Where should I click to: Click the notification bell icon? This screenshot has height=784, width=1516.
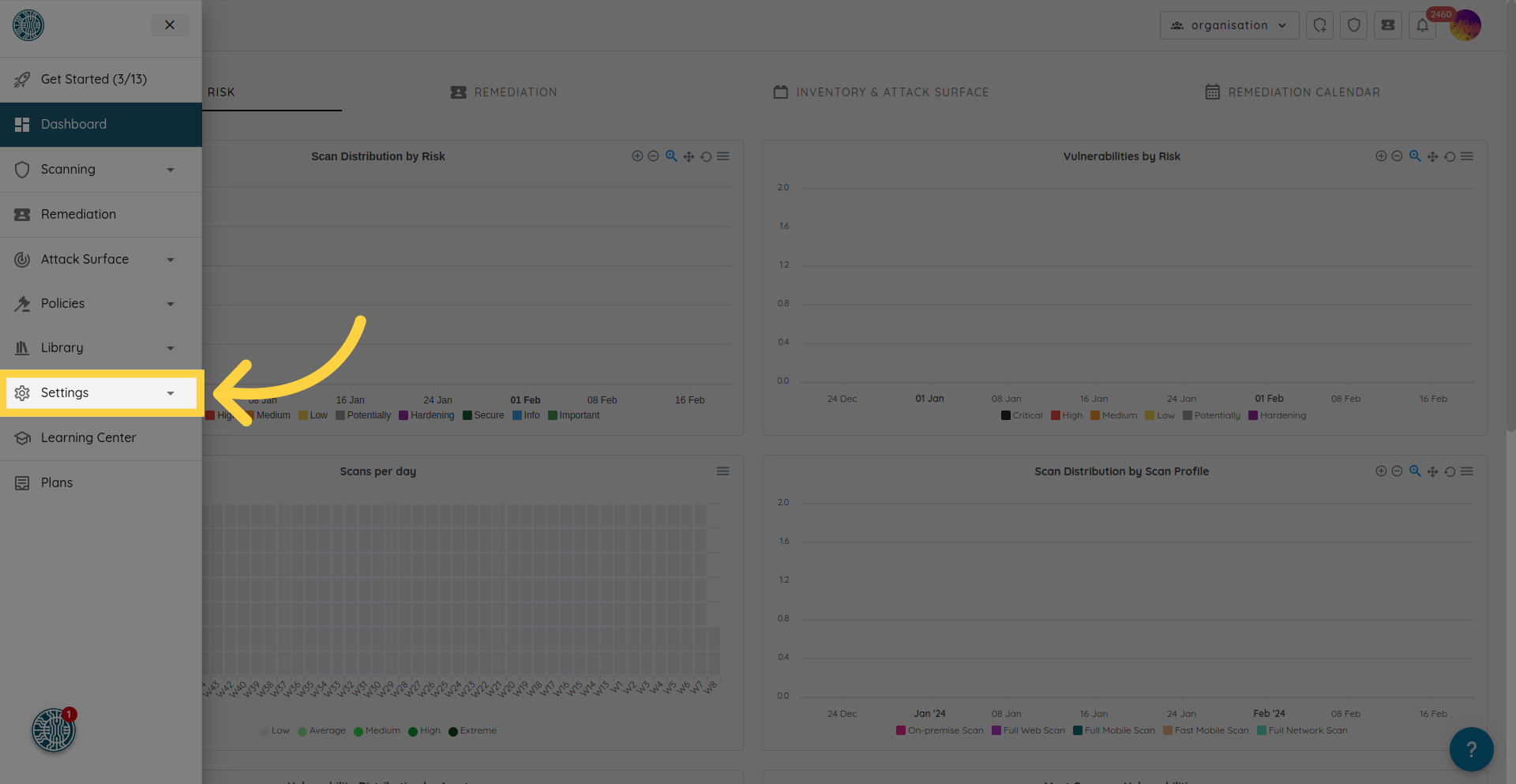(1422, 25)
